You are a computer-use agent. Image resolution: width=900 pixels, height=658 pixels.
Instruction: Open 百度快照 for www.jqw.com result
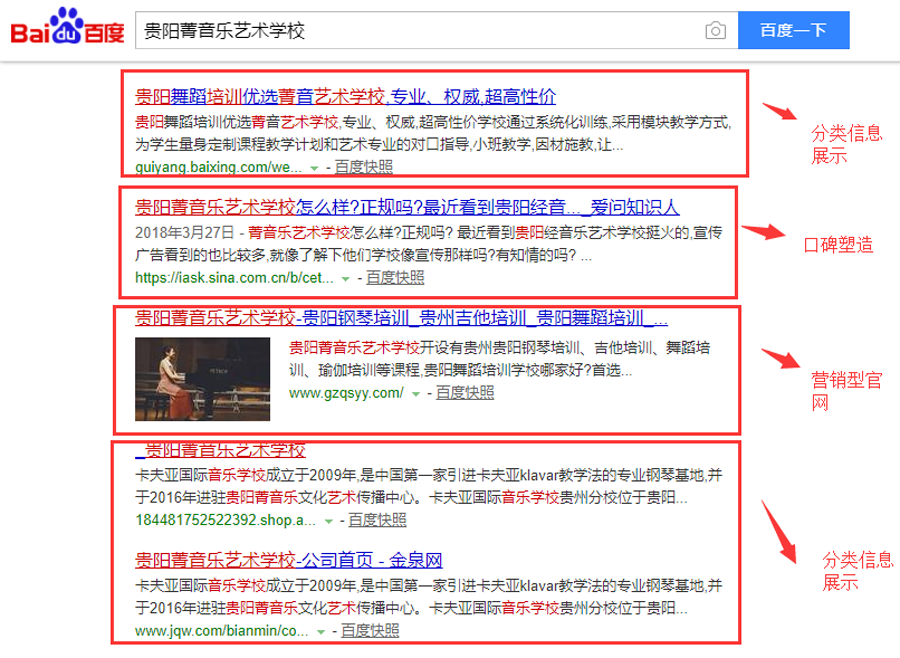pyautogui.click(x=370, y=631)
